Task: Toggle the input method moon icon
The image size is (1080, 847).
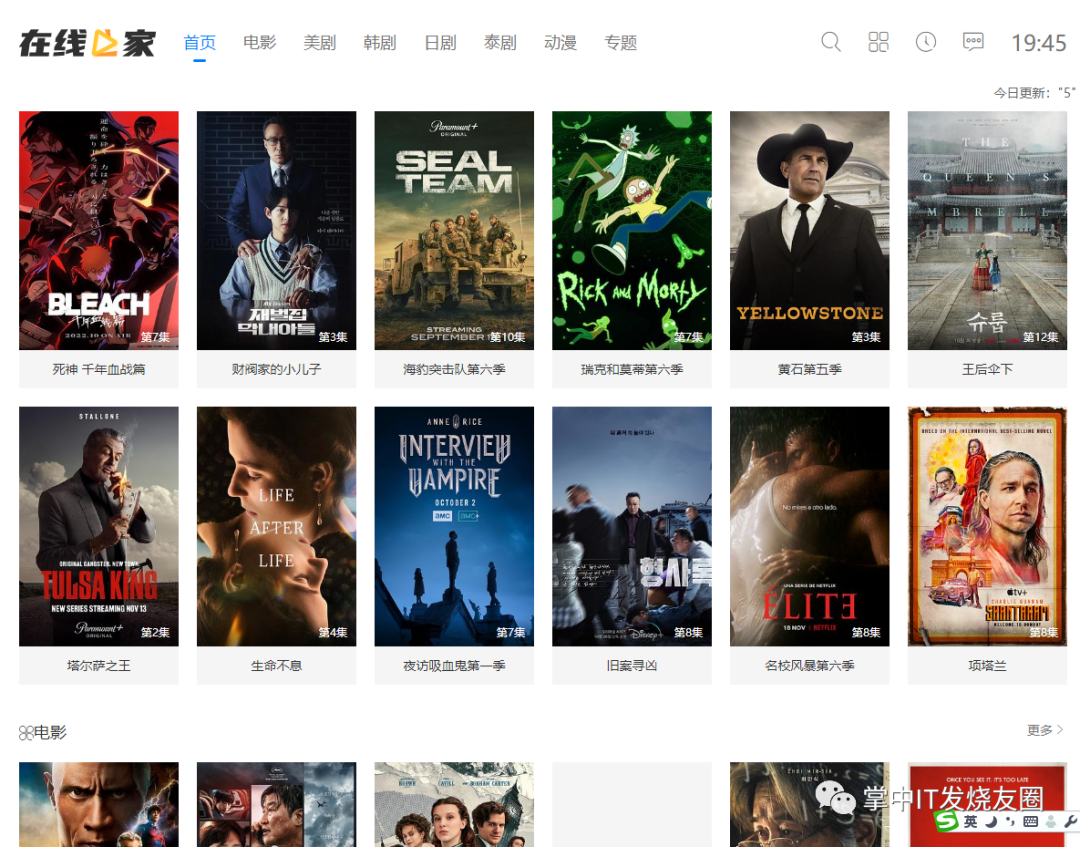Action: (x=990, y=821)
